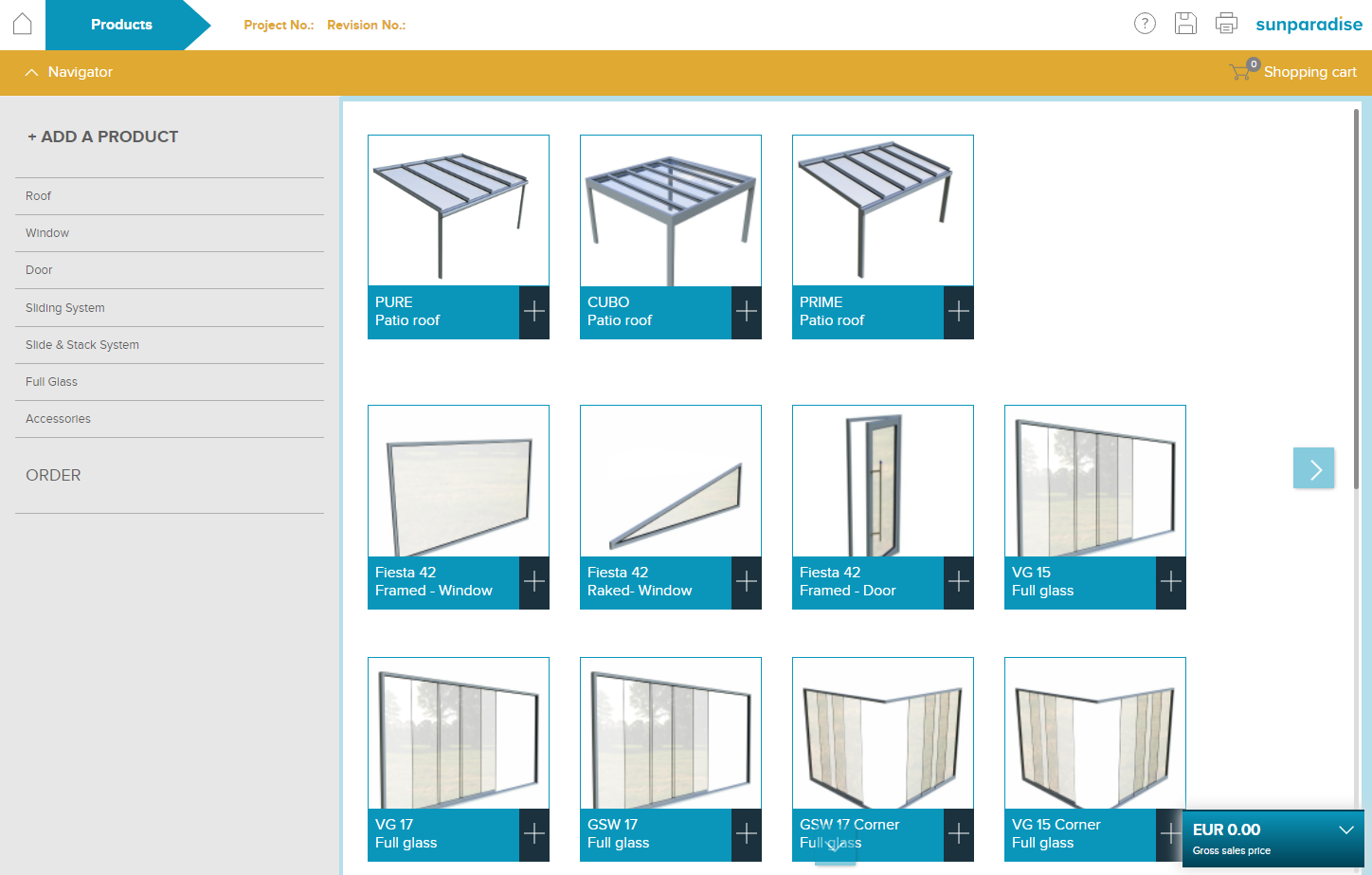1372x875 pixels.
Task: Click the printer icon
Action: 1226,24
